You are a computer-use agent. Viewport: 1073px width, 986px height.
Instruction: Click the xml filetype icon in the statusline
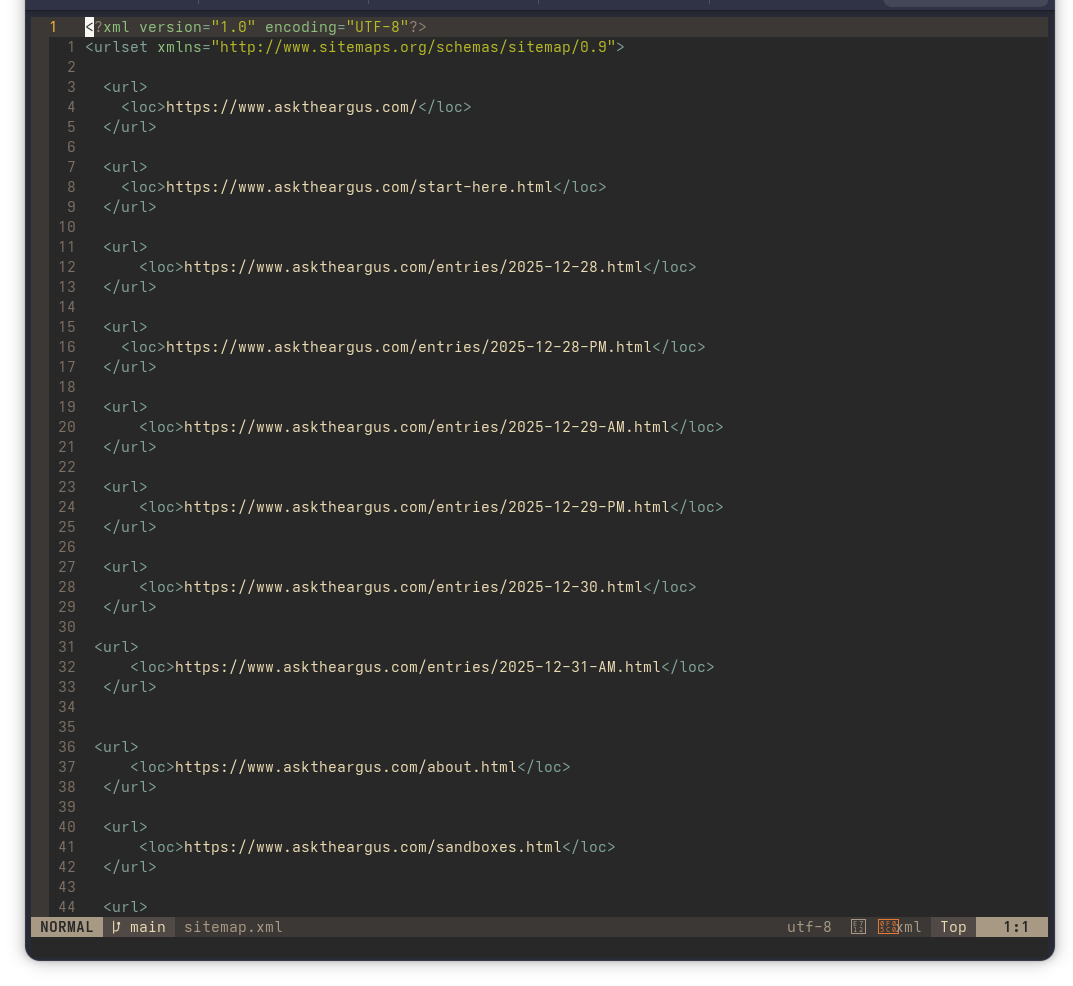tap(889, 927)
